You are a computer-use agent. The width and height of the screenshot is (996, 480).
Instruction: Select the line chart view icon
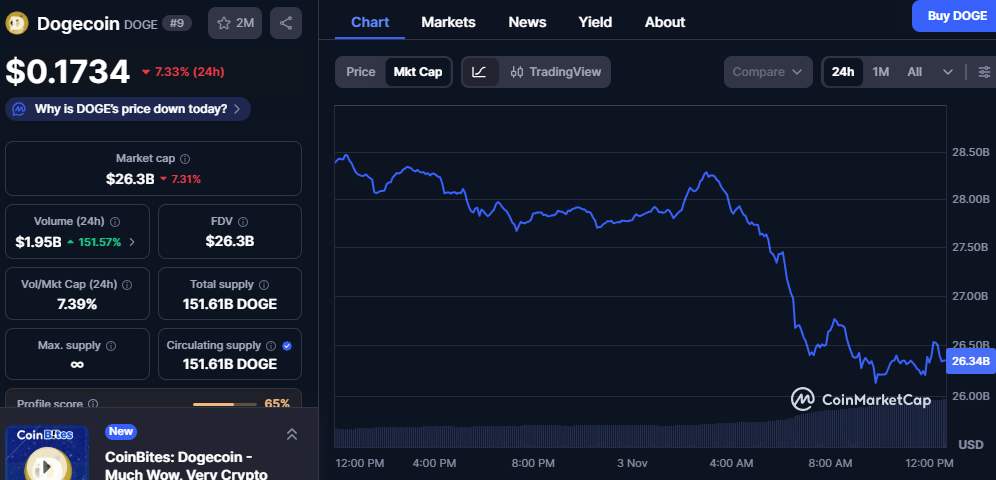click(480, 72)
